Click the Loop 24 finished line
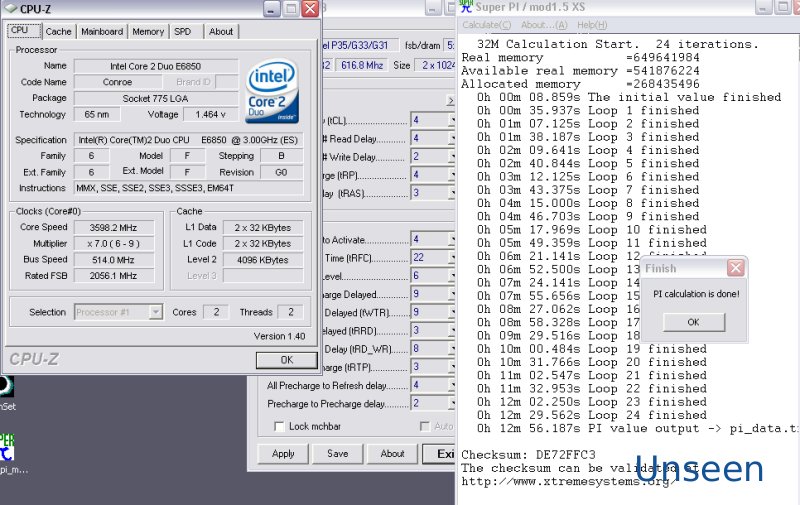This screenshot has height=505, width=800. tap(592, 415)
